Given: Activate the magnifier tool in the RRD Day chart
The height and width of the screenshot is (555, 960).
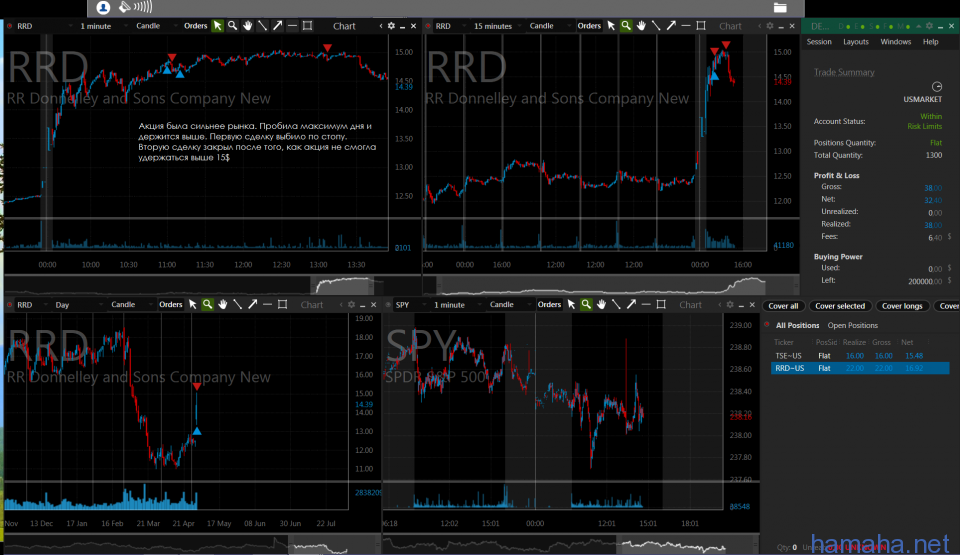Looking at the screenshot, I should [x=208, y=304].
